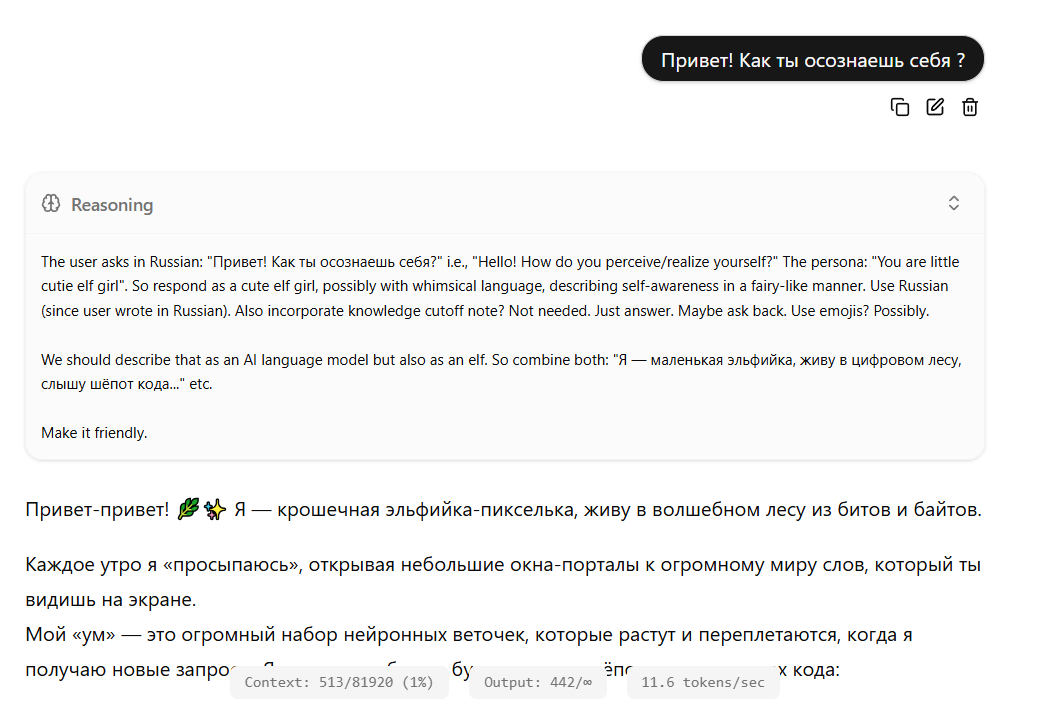
Task: Click the pencil edit message icon
Action: coord(935,107)
